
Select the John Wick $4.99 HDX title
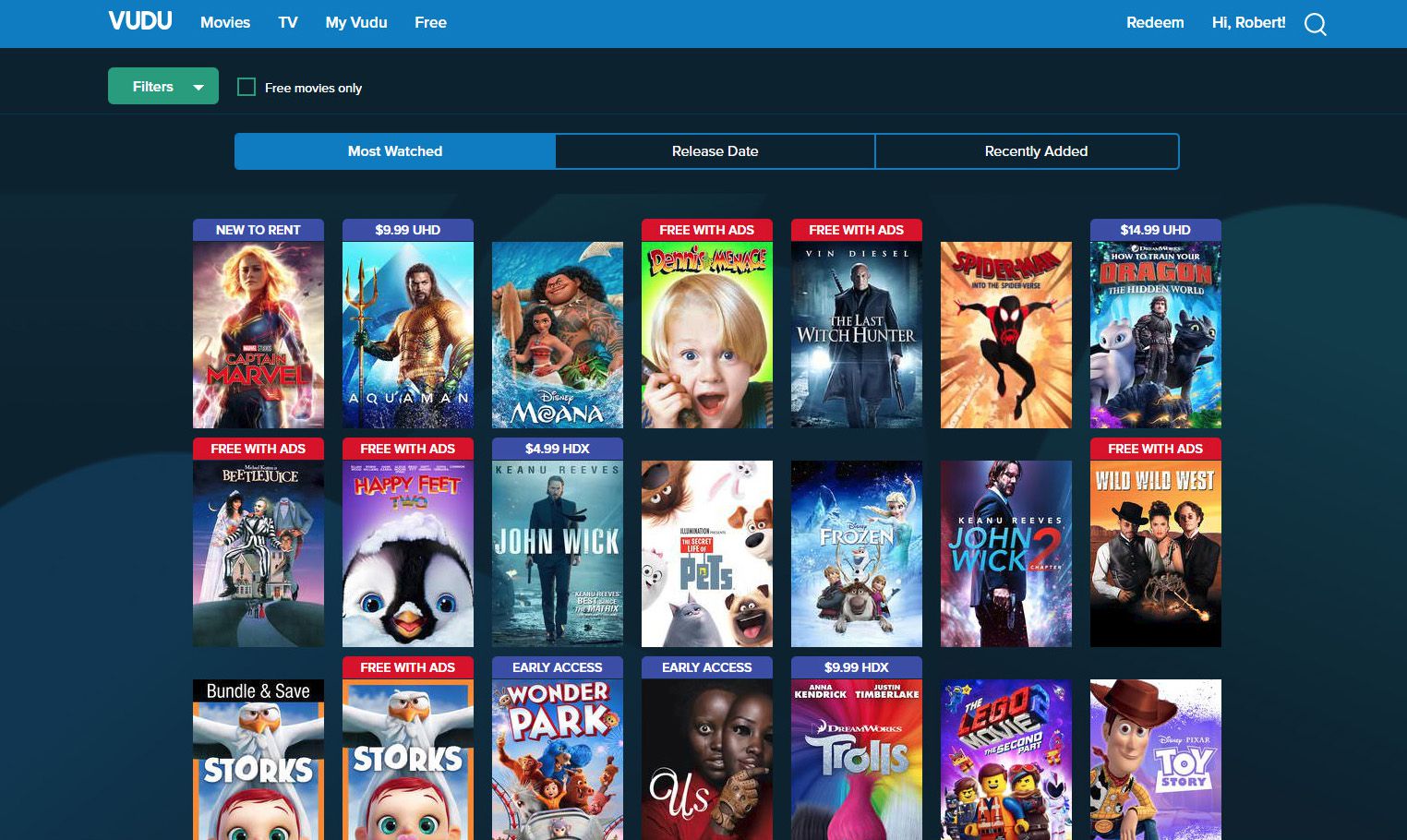point(557,552)
